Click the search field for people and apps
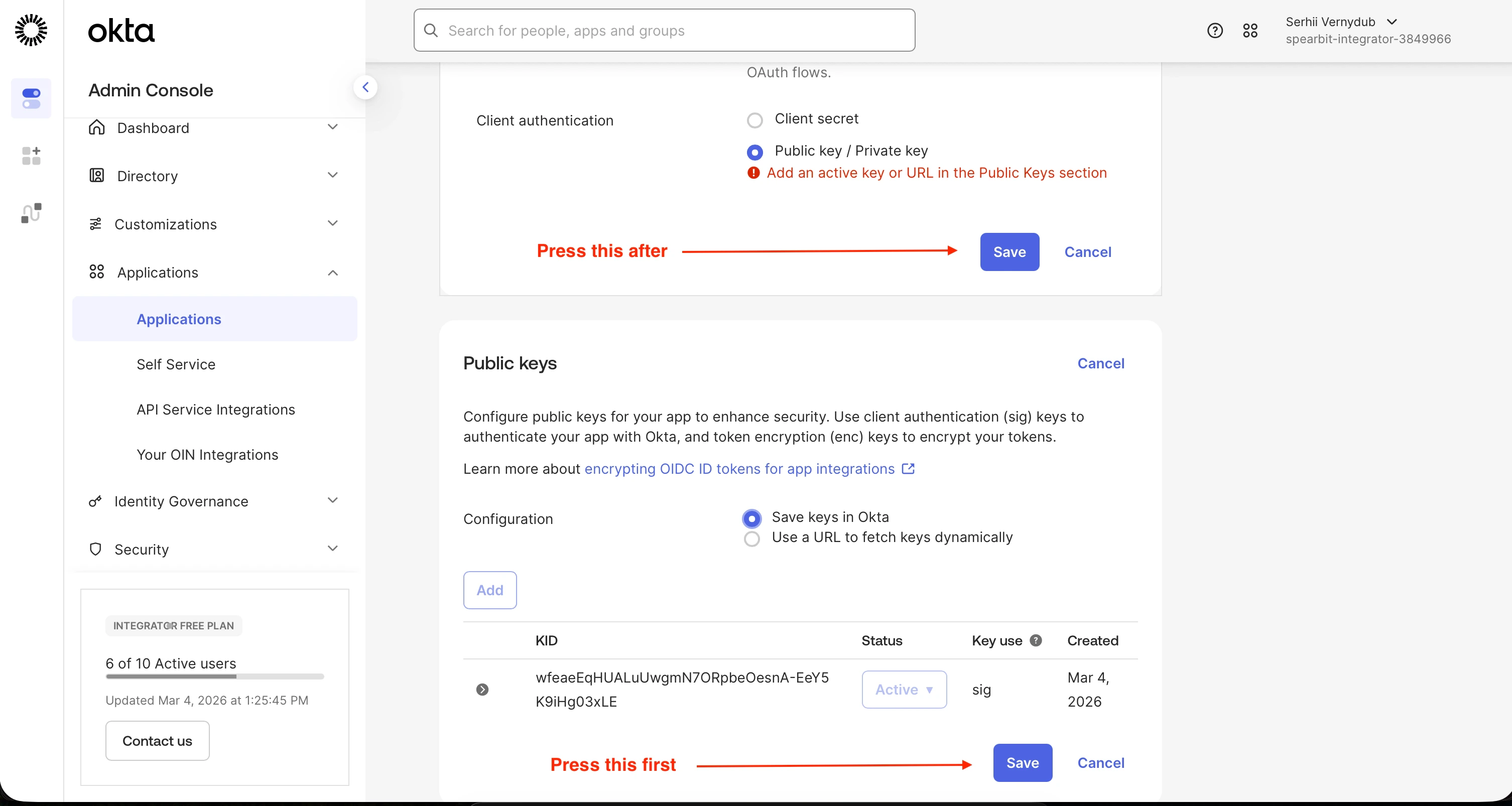This screenshot has height=806, width=1512. [664, 31]
